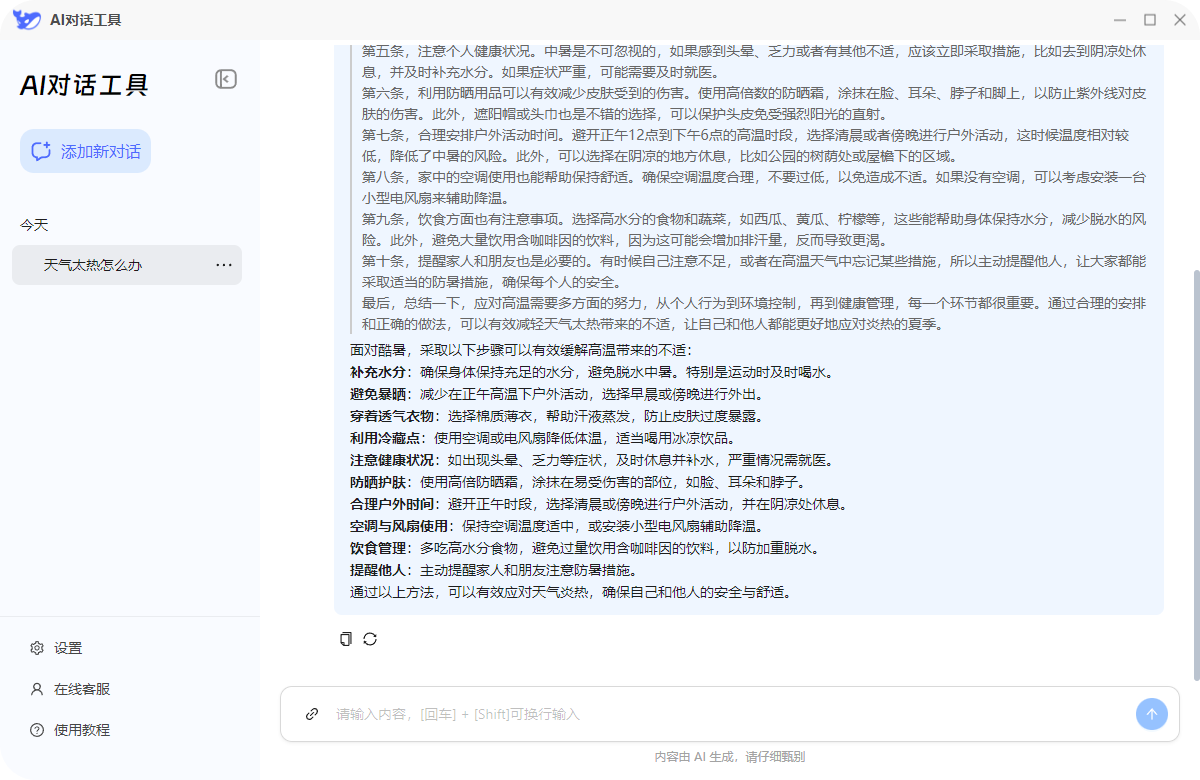Click the bold text 提醒他人
This screenshot has height=780, width=1200.
[x=378, y=570]
